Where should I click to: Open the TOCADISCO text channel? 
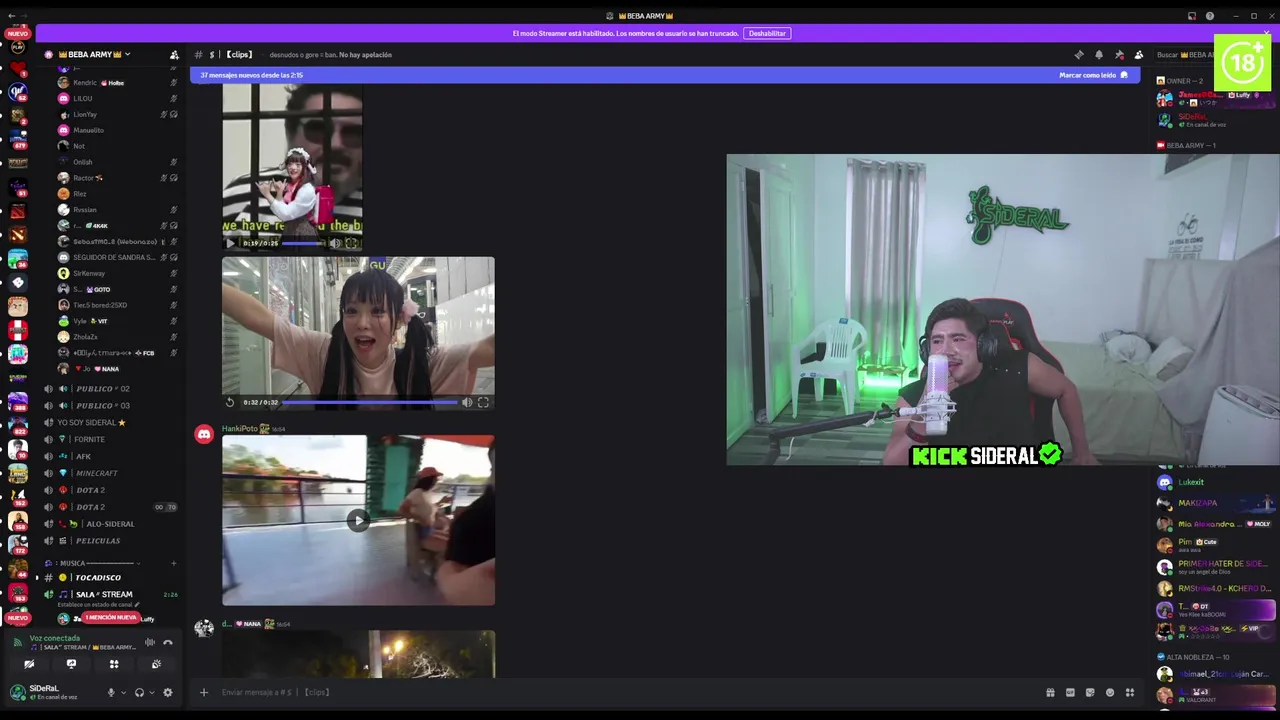pyautogui.click(x=110, y=577)
